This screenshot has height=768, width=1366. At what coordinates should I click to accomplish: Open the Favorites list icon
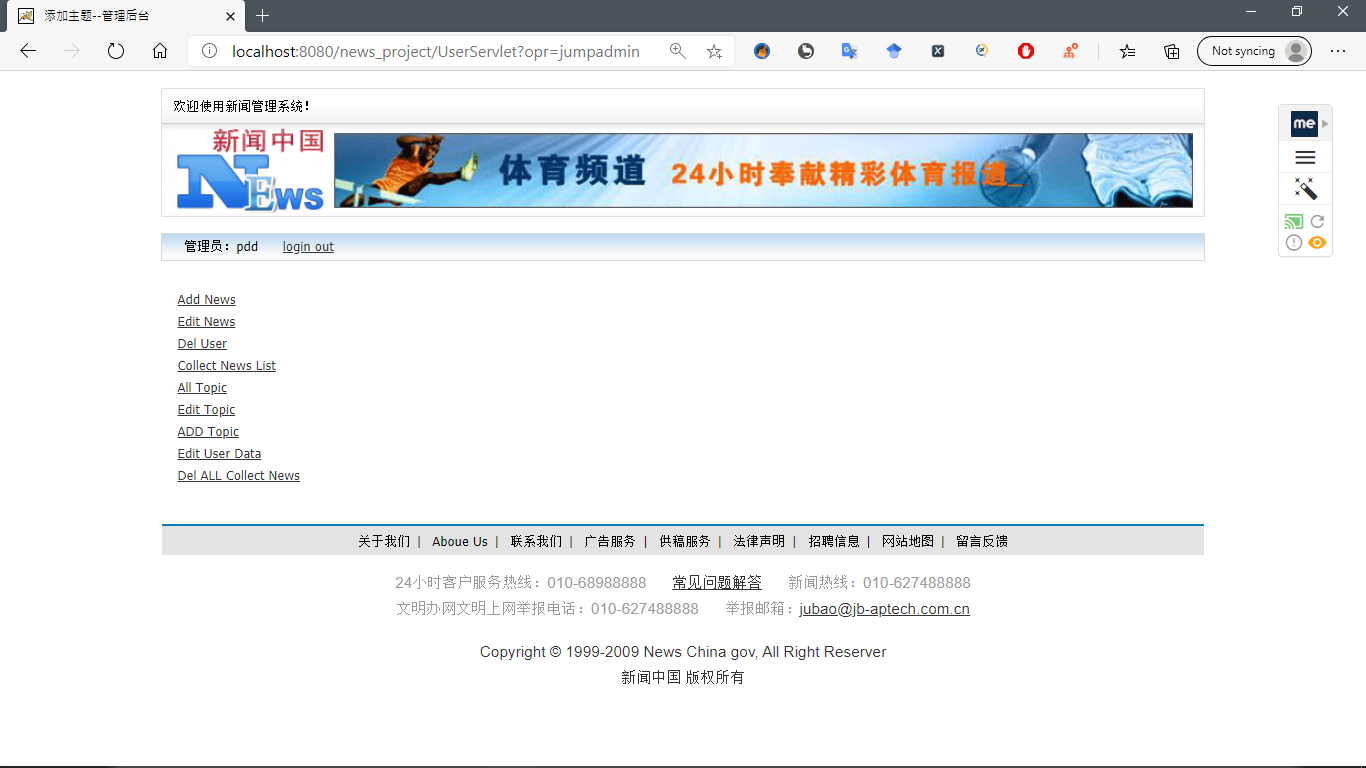[1128, 51]
